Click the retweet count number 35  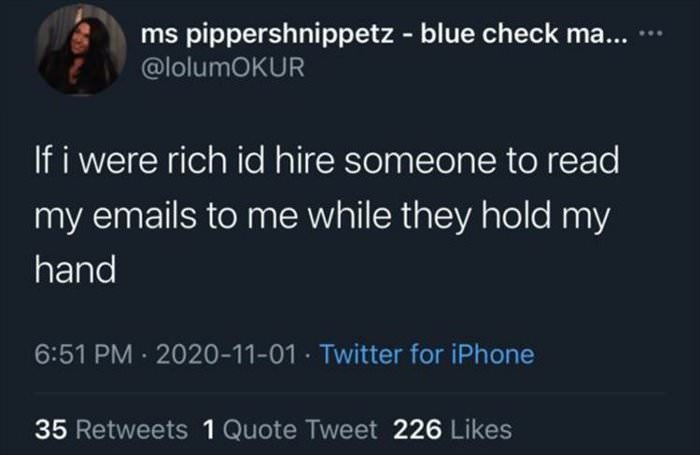[x=50, y=430]
